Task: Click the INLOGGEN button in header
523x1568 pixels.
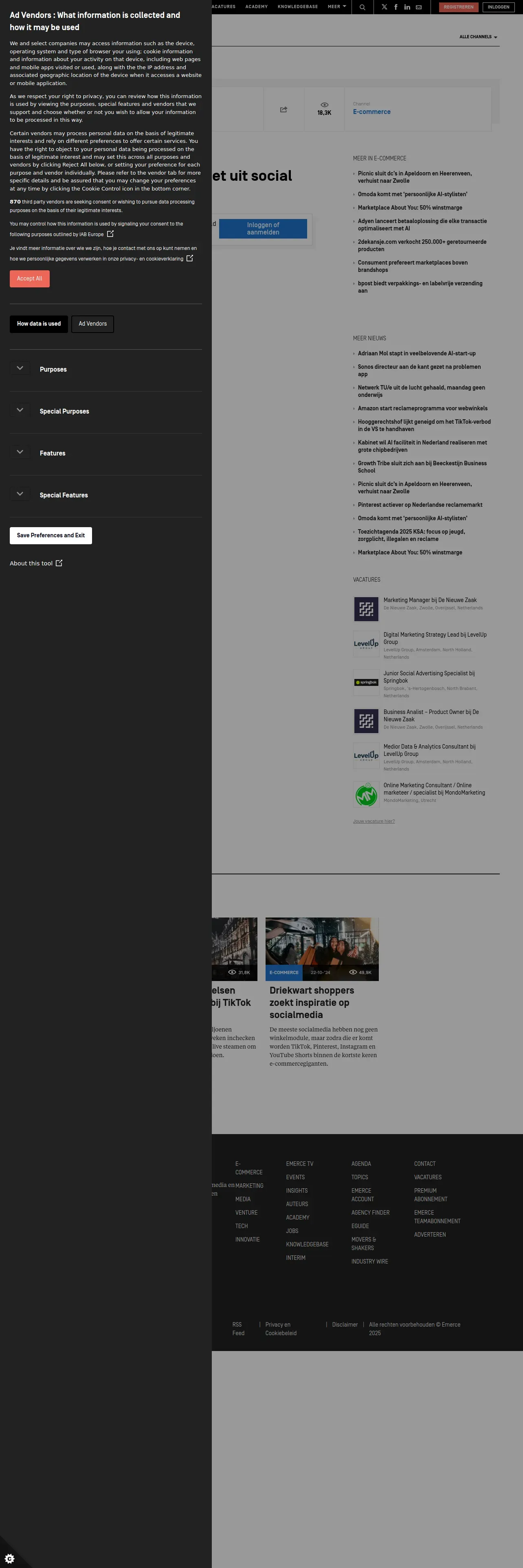Action: (498, 7)
